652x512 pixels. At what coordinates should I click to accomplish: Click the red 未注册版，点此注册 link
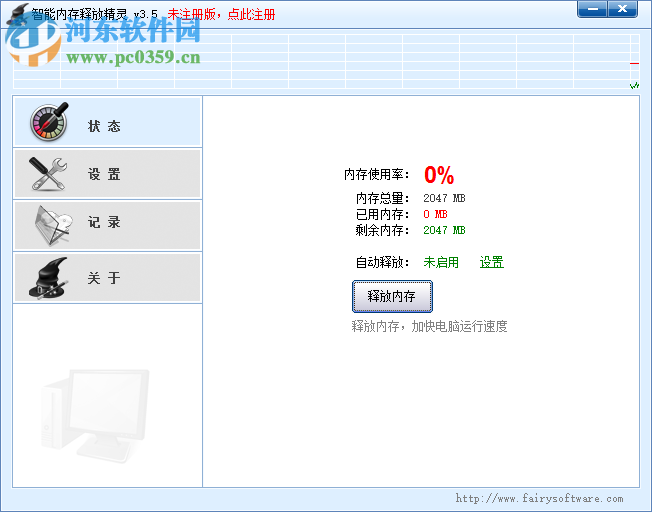pyautogui.click(x=221, y=15)
